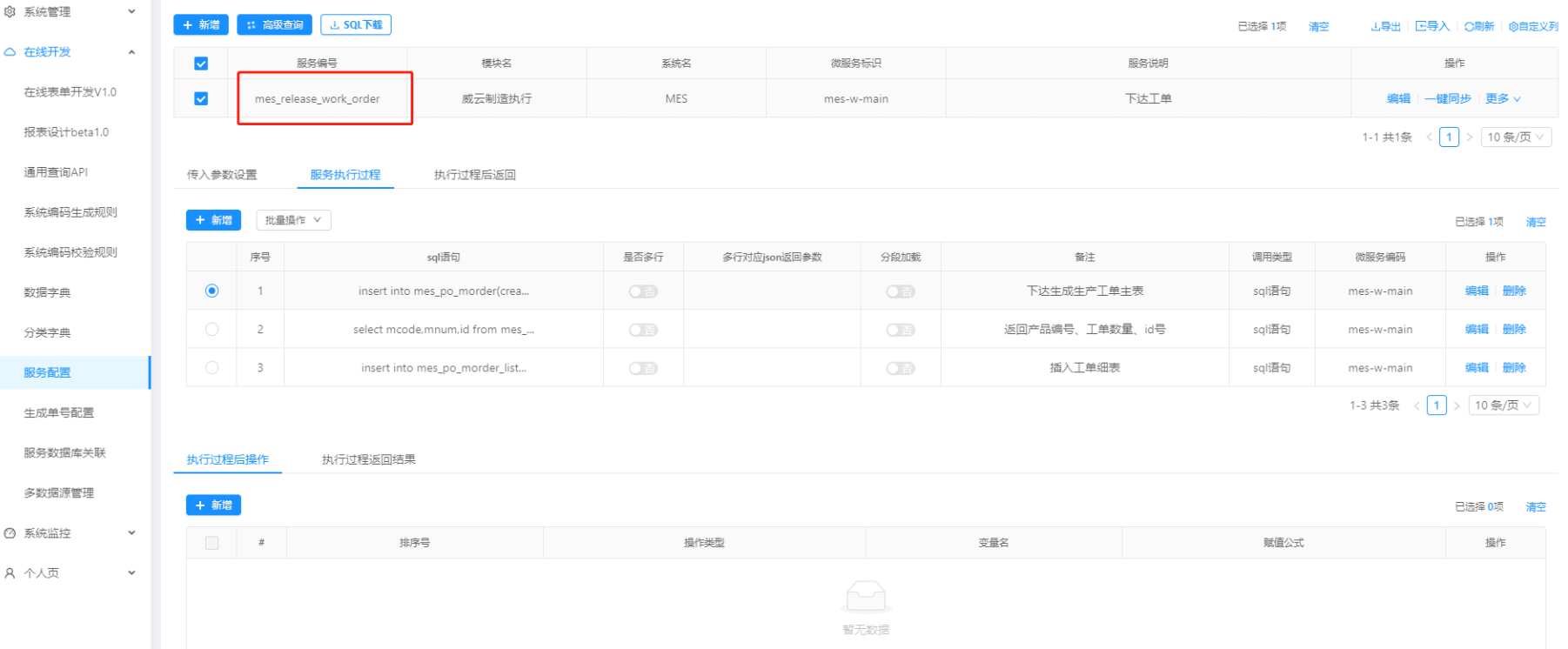
Task: Open page size dropdown of top table
Action: [1517, 137]
